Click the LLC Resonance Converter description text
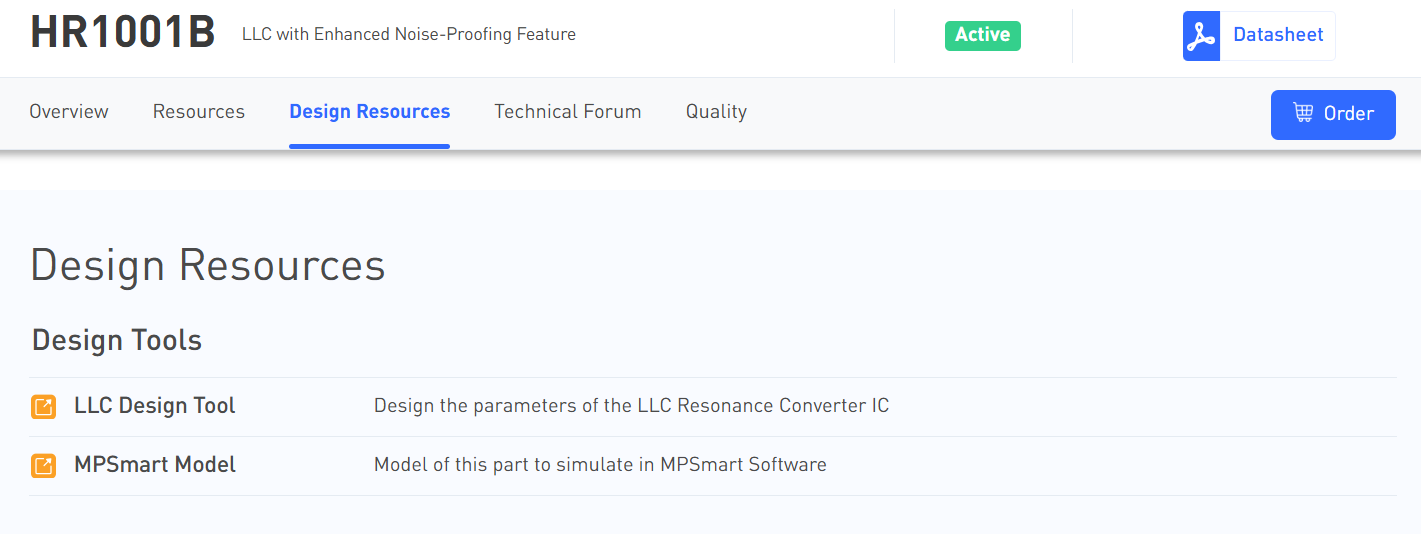Image resolution: width=1421 pixels, height=534 pixels. point(631,406)
